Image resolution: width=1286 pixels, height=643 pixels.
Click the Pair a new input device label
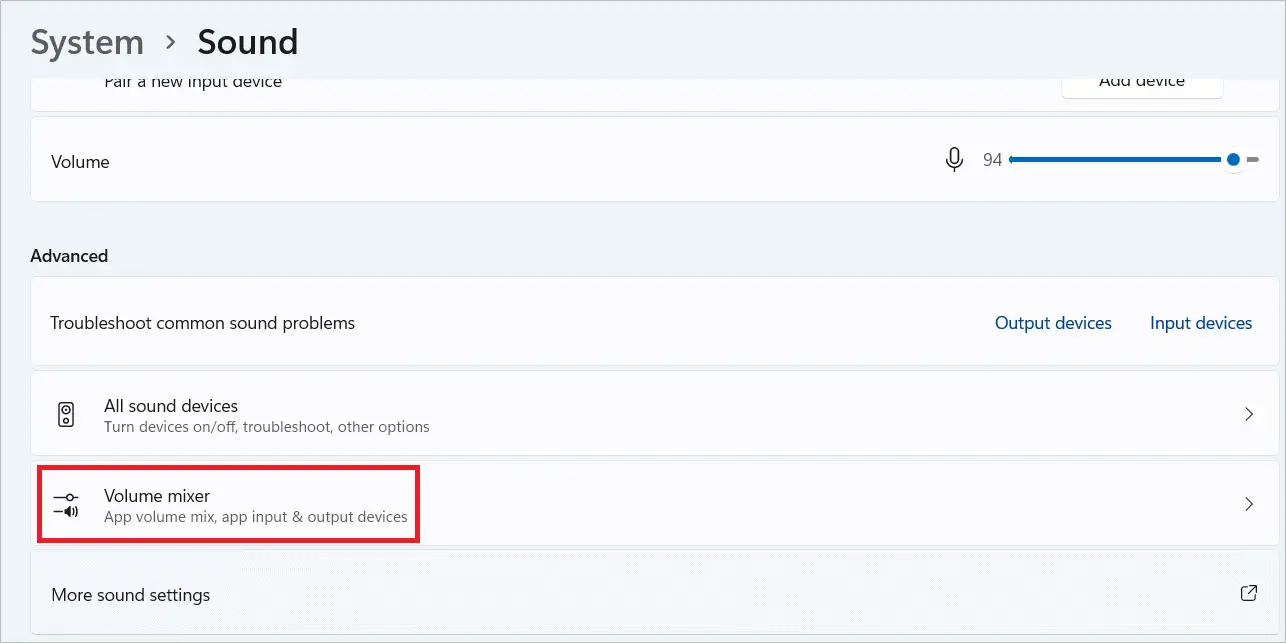(x=193, y=83)
